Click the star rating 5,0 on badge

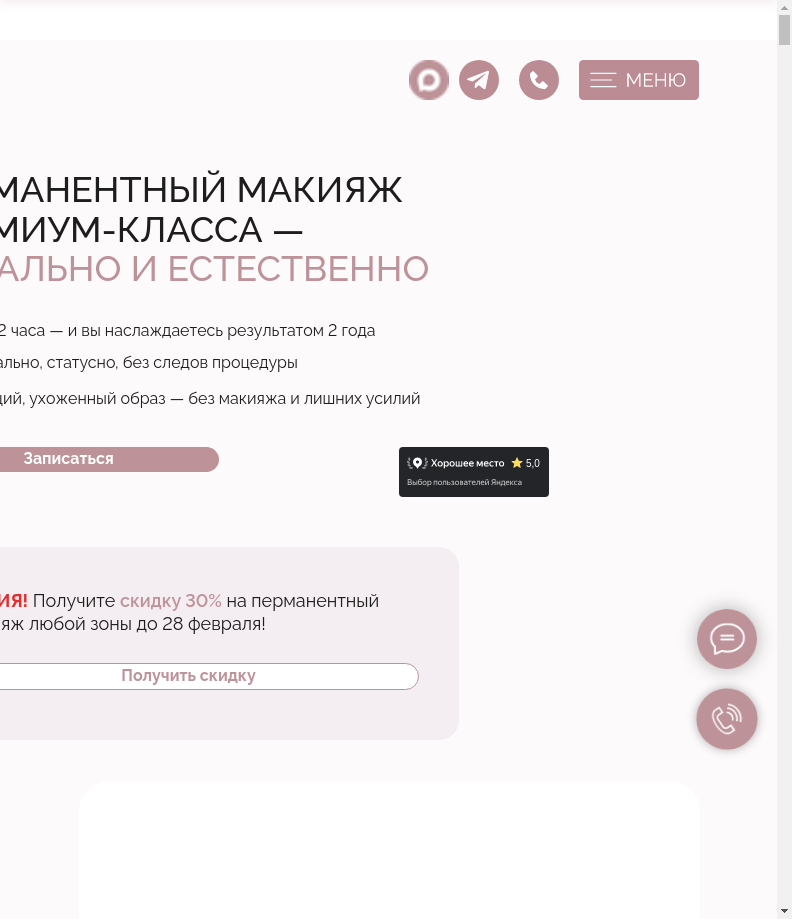point(525,463)
